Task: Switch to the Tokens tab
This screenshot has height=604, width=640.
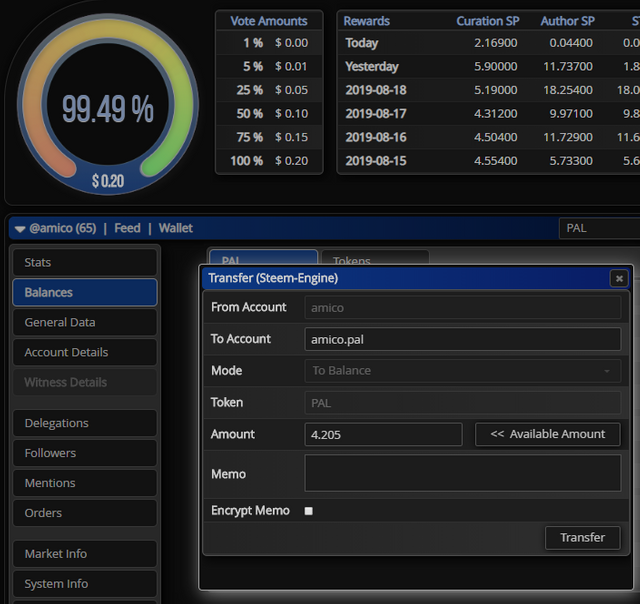Action: tap(375, 258)
